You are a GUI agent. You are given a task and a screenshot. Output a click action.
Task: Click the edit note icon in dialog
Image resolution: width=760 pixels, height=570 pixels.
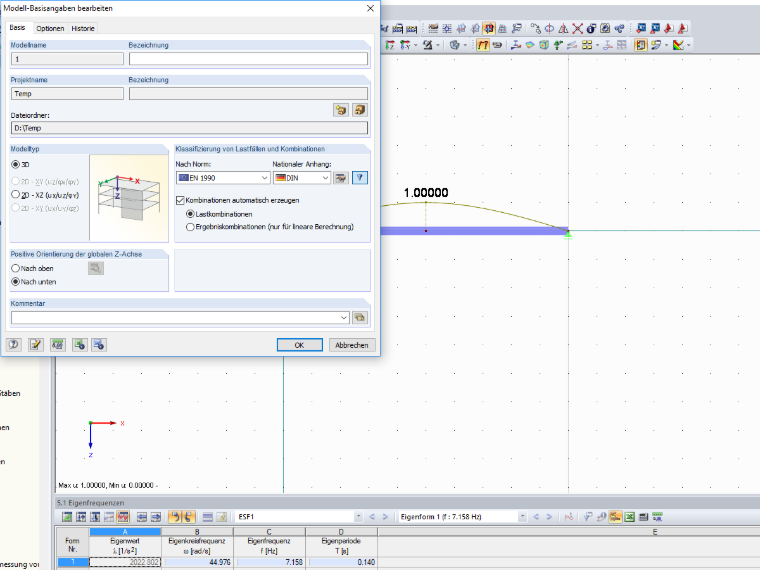pyautogui.click(x=35, y=345)
